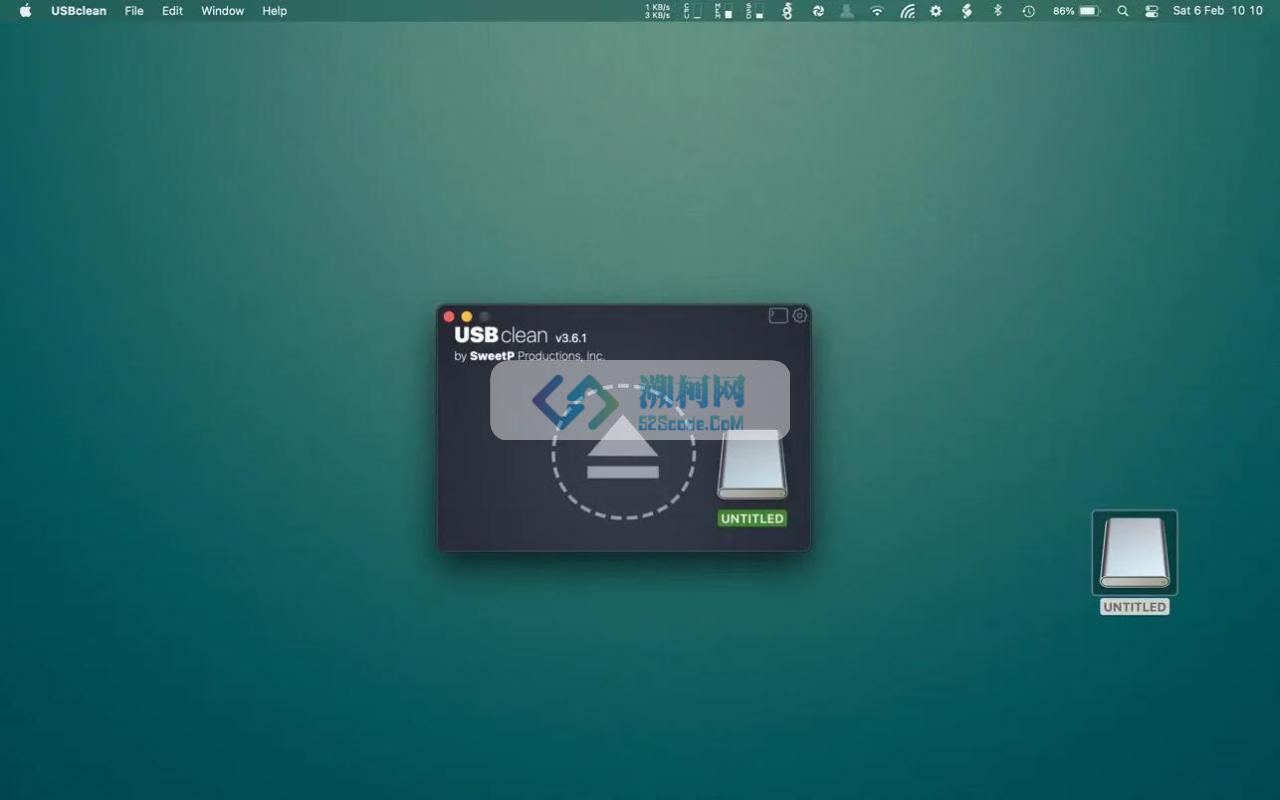Click the curved signal bars icon after Wi-Fi
Viewport: 1280px width, 800px height.
pos(907,11)
